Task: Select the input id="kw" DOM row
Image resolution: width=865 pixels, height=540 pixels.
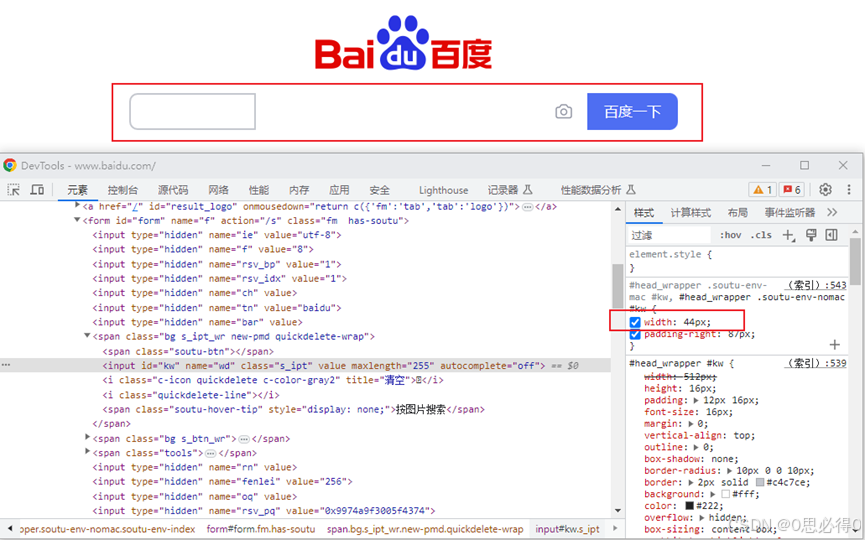Action: (305, 365)
